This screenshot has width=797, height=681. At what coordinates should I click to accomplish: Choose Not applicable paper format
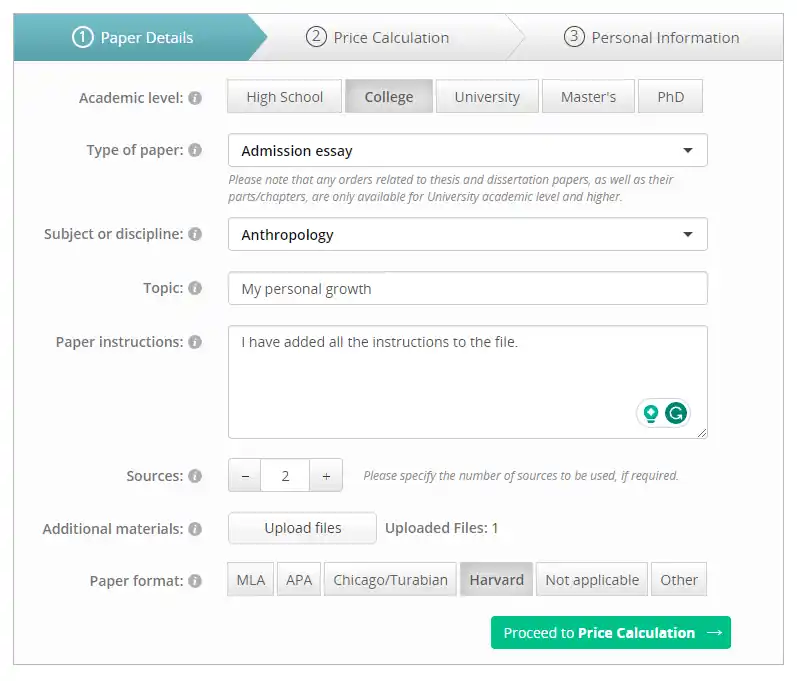(592, 579)
